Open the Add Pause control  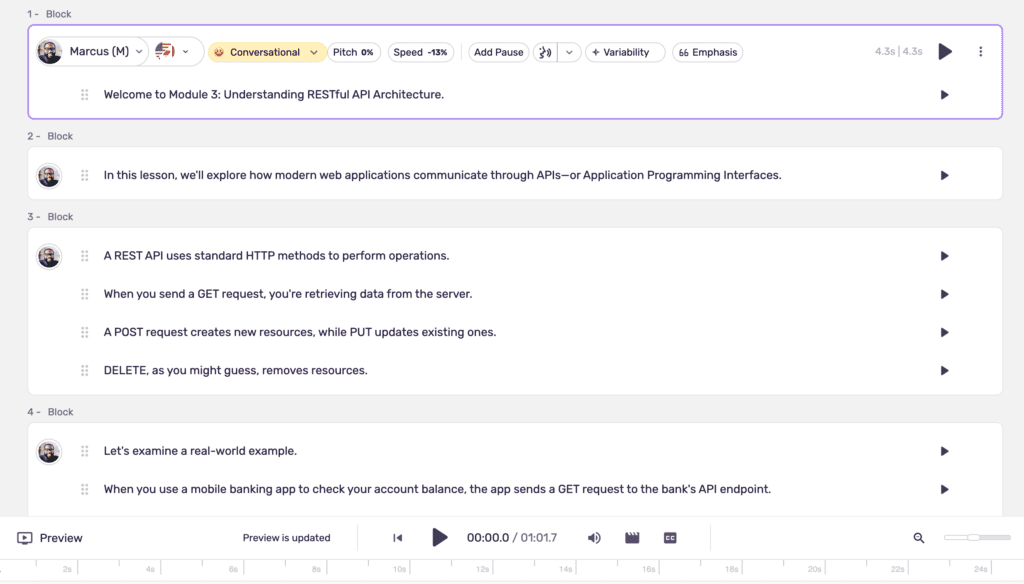pyautogui.click(x=497, y=52)
